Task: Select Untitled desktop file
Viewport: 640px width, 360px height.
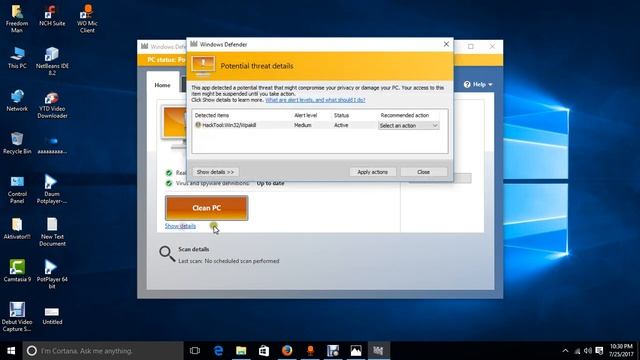Action: point(52,316)
